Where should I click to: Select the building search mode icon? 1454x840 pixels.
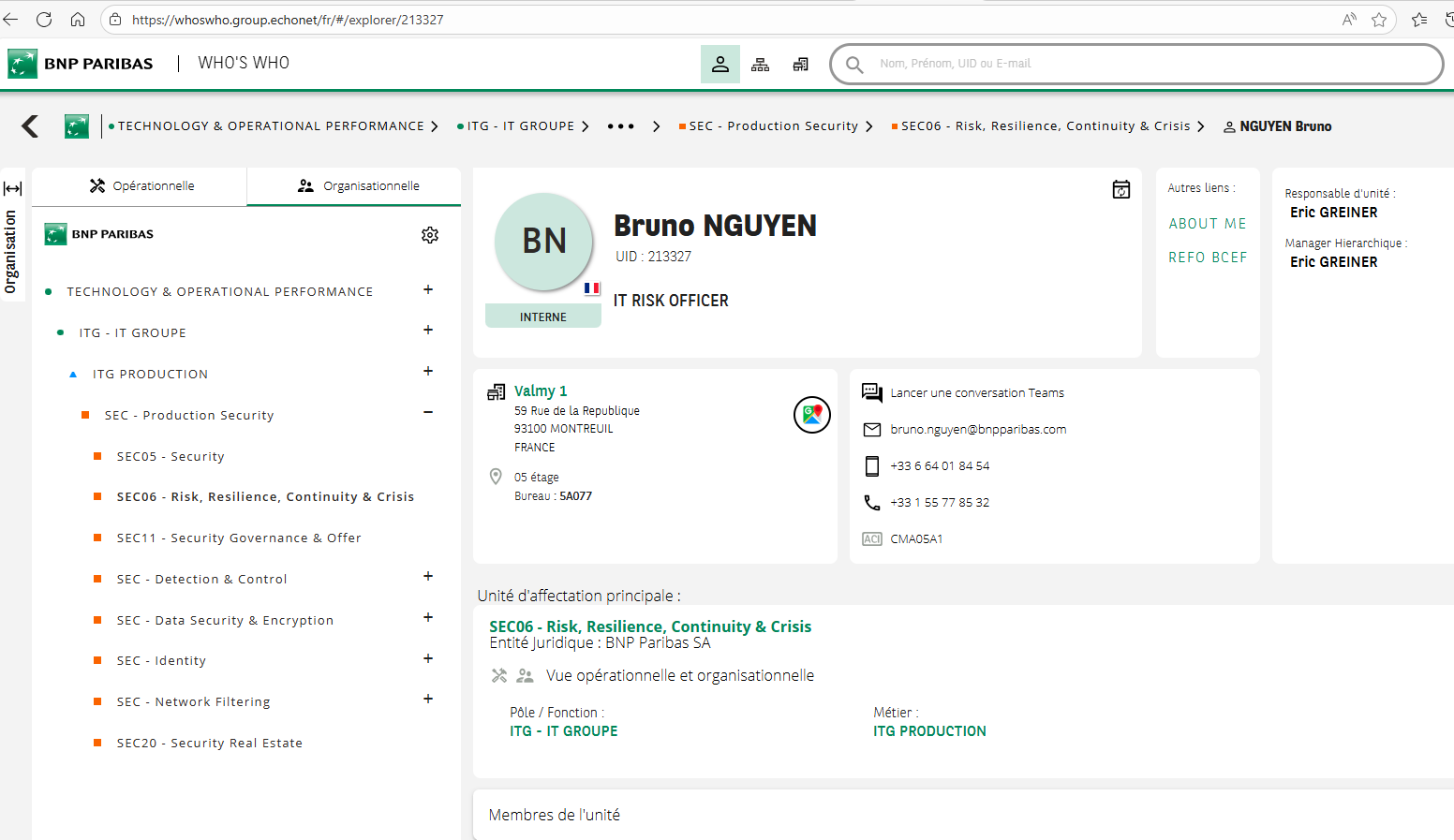800,64
